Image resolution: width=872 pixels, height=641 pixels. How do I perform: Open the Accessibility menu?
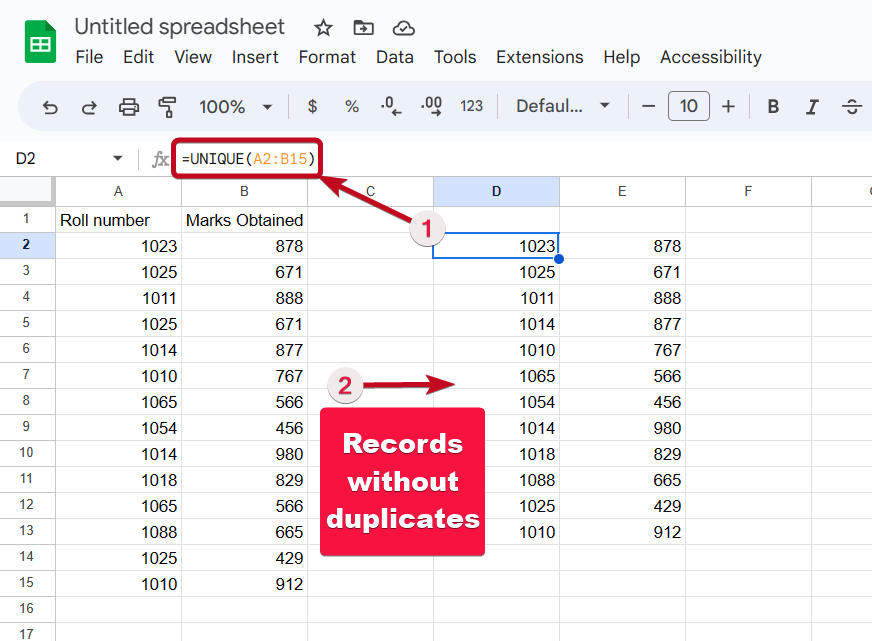(x=711, y=57)
